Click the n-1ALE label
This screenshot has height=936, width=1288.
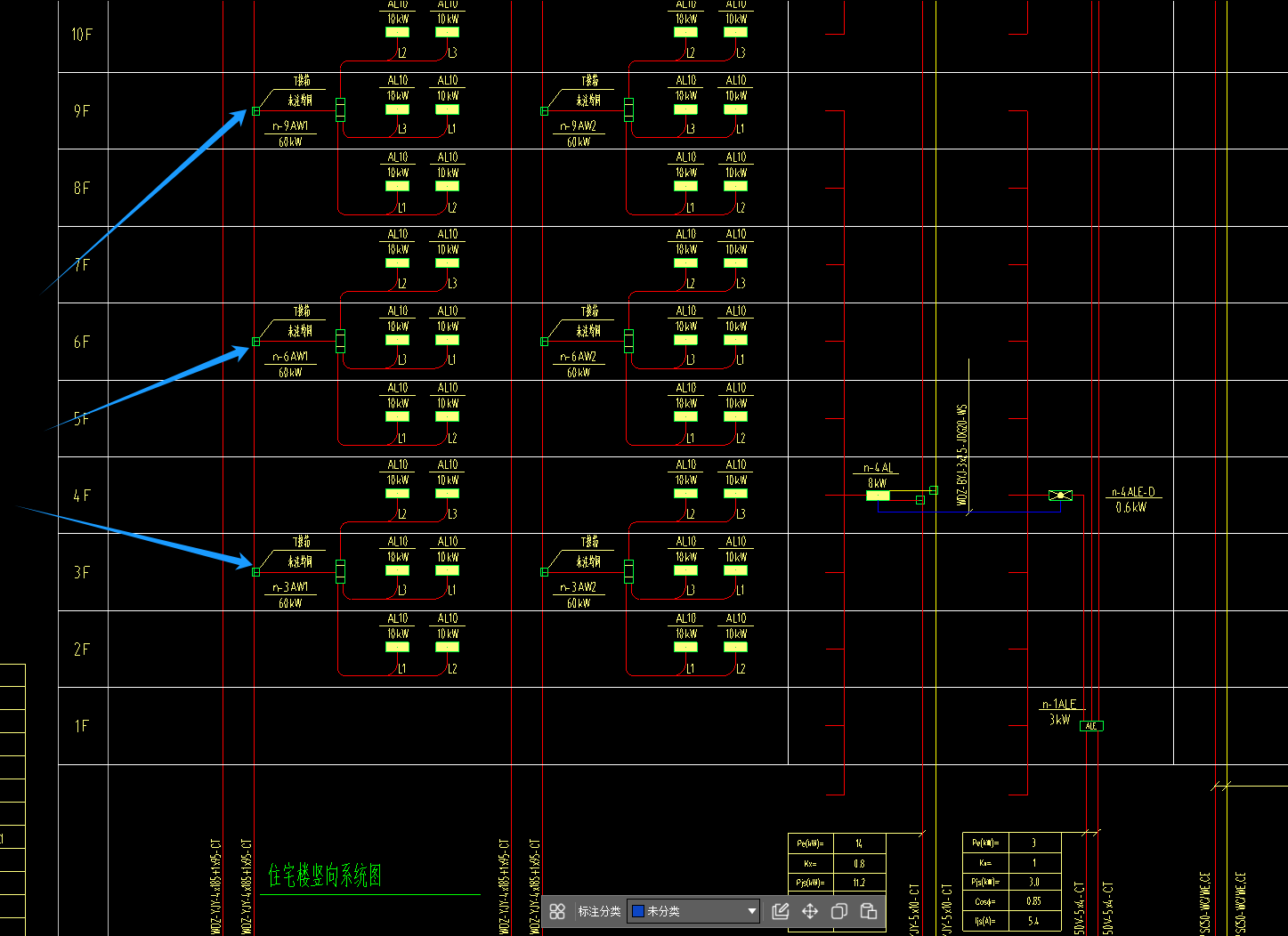click(x=1059, y=705)
